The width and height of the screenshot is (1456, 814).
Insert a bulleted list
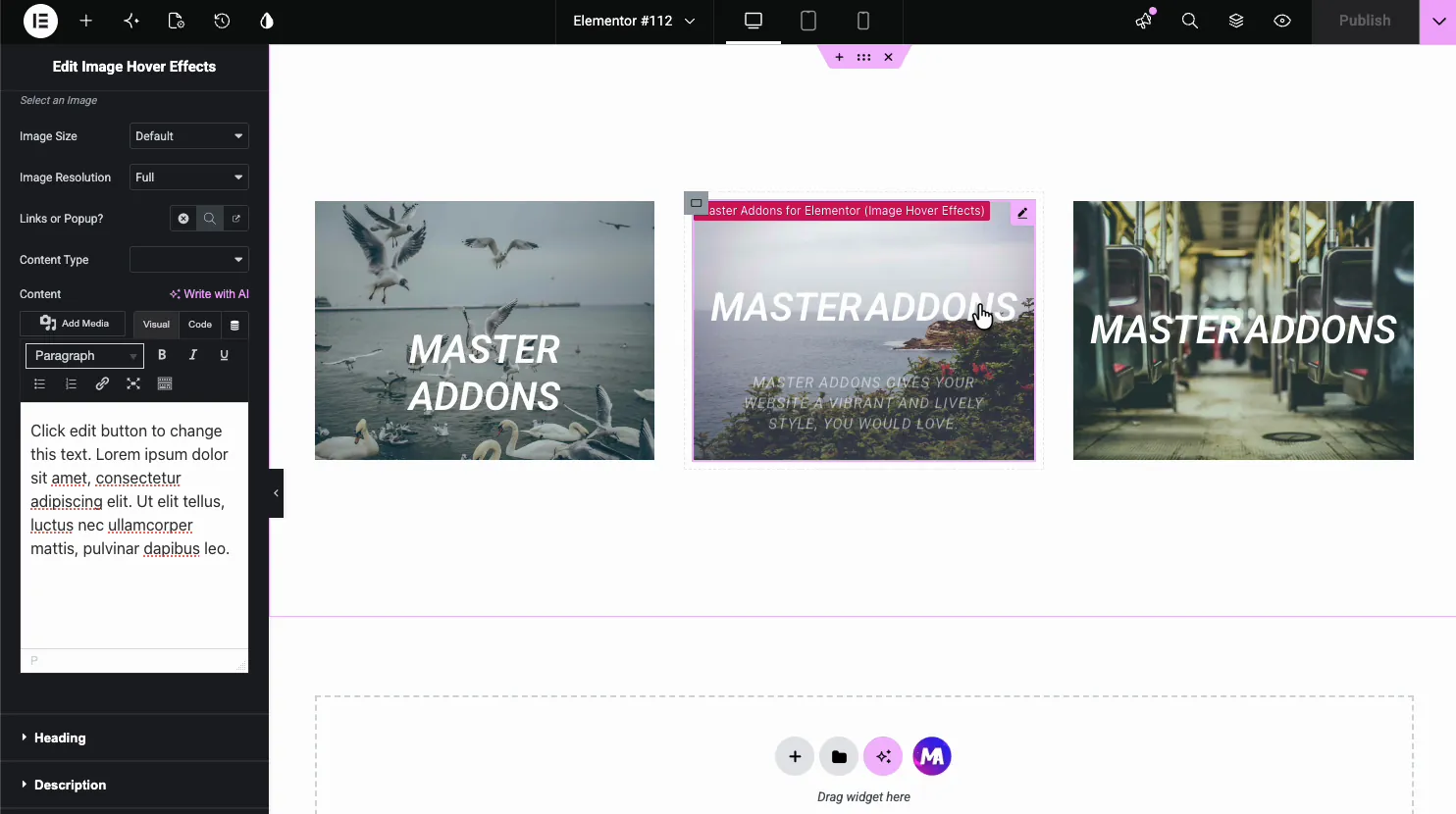pyautogui.click(x=39, y=383)
